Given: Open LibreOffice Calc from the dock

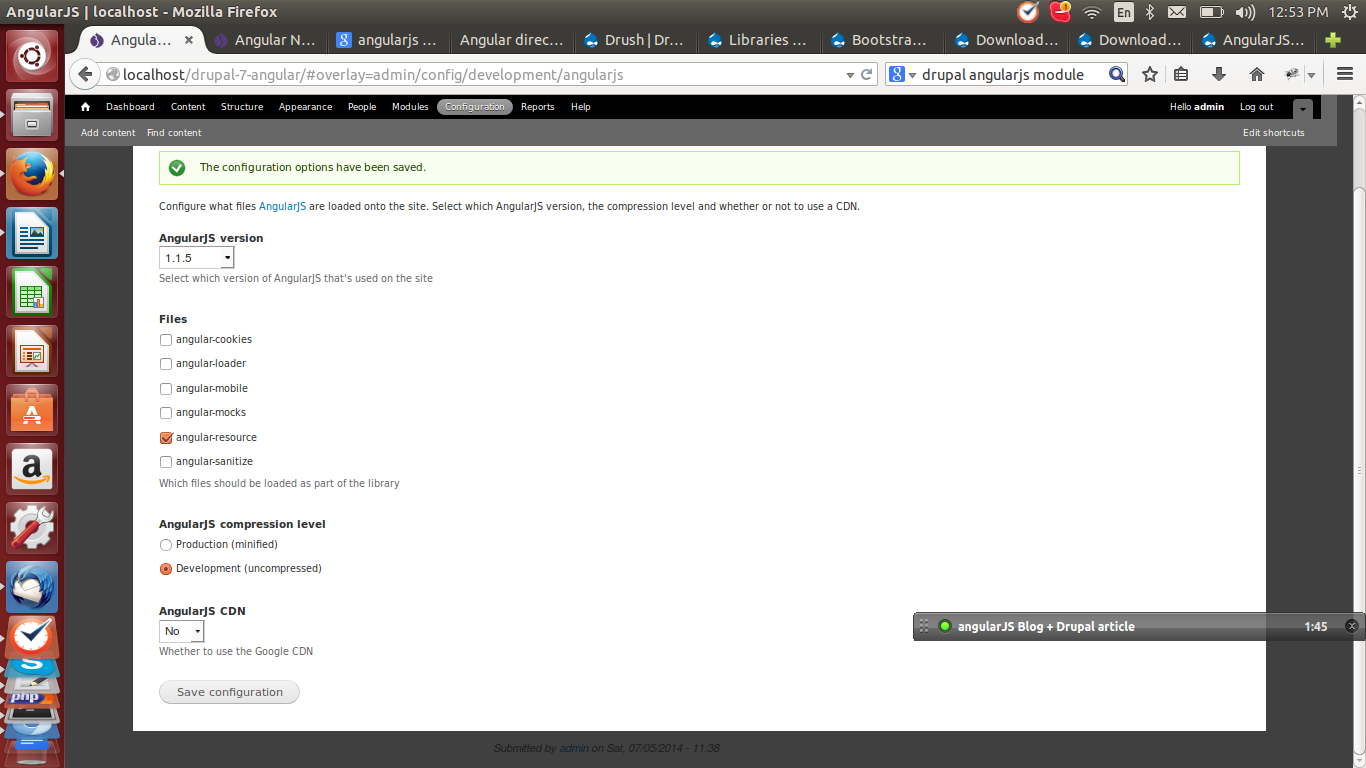Looking at the screenshot, I should [33, 292].
